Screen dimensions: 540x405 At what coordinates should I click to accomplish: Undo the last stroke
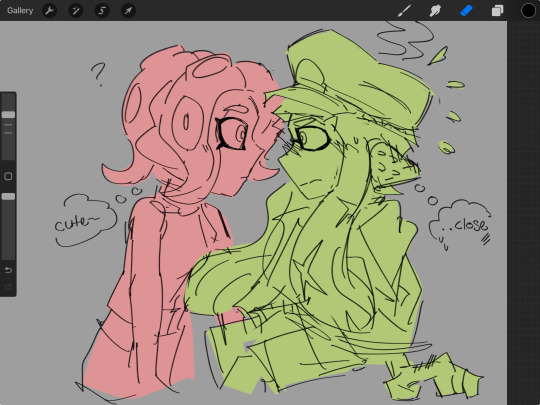8,270
